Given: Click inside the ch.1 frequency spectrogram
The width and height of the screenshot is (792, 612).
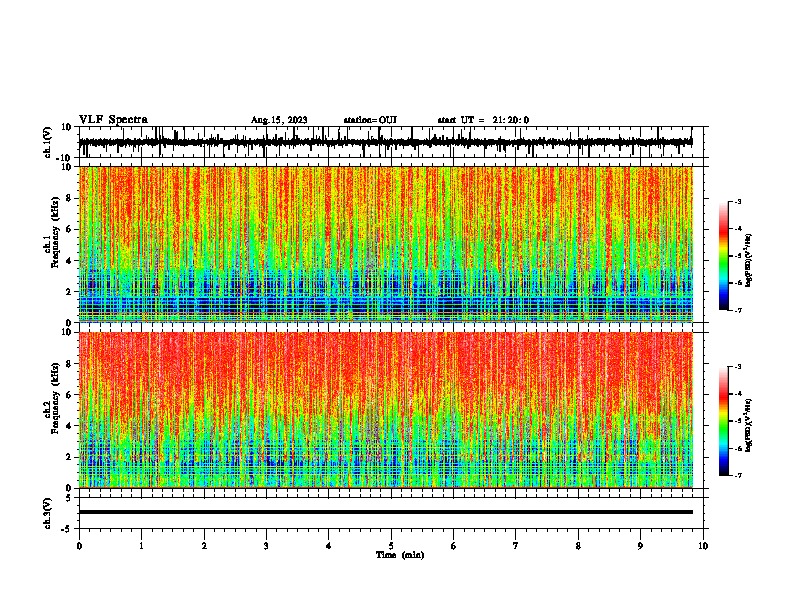Looking at the screenshot, I should 386,244.
